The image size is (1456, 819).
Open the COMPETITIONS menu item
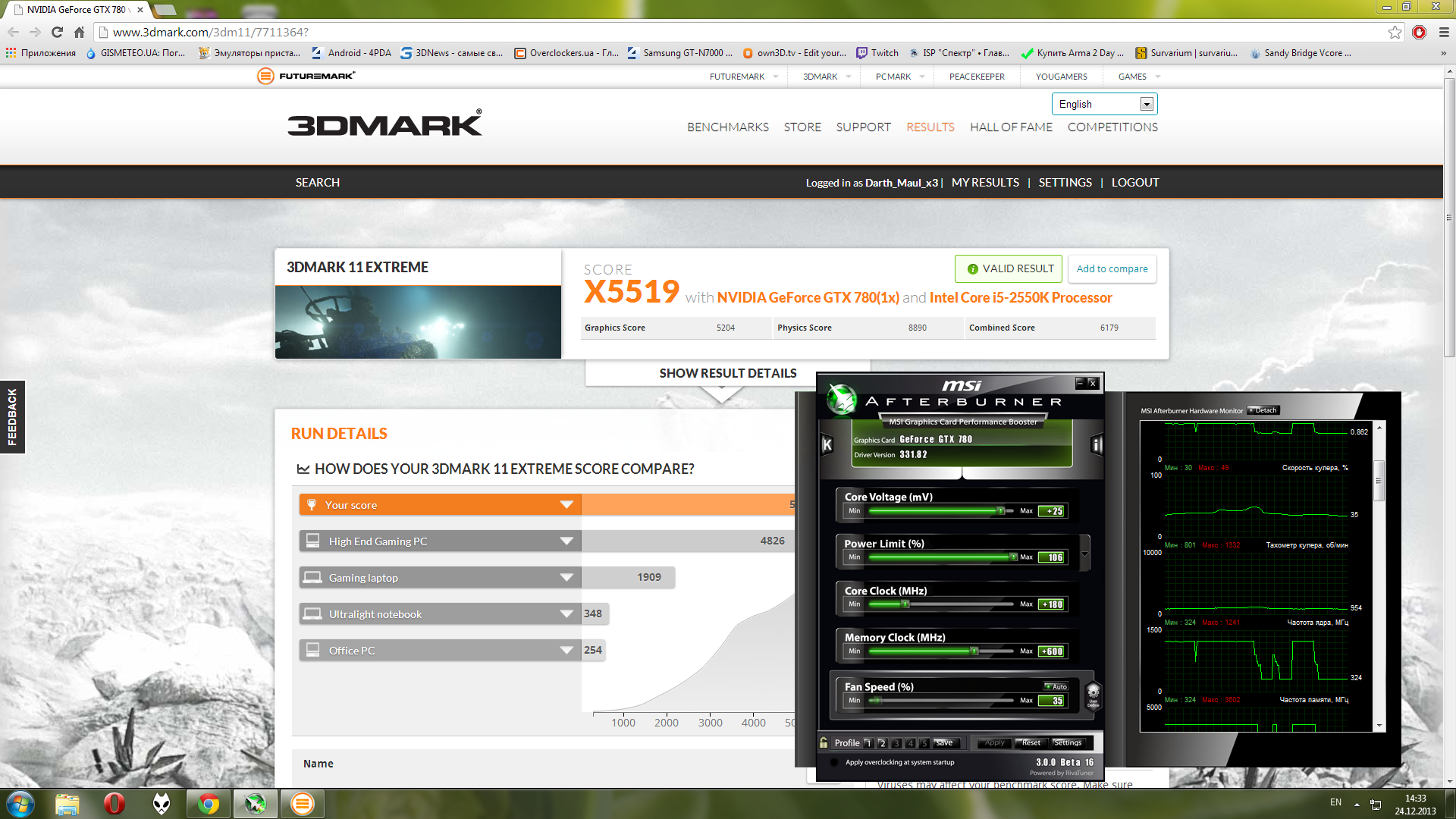tap(1112, 127)
